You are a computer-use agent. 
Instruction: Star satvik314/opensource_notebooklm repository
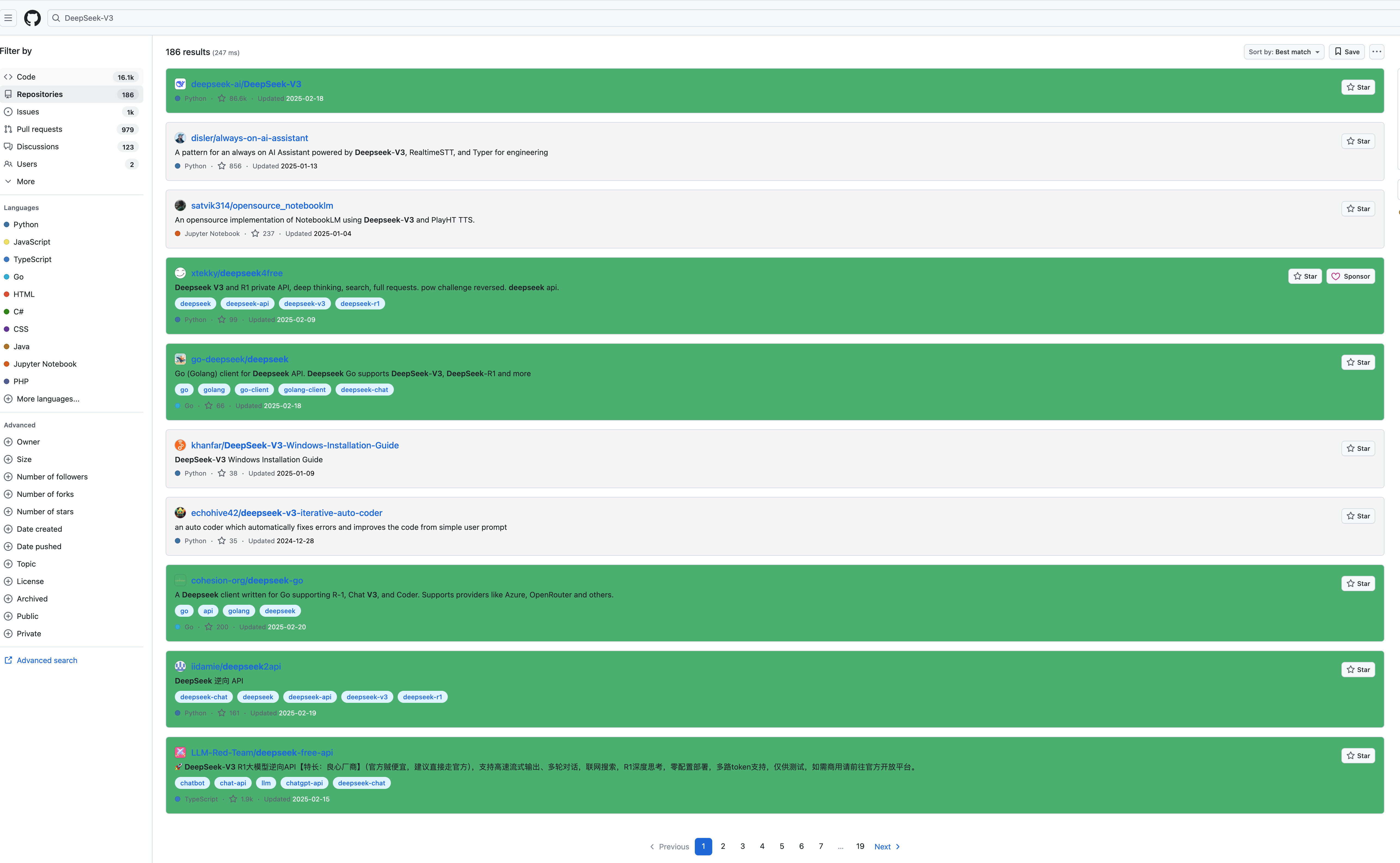pos(1358,209)
